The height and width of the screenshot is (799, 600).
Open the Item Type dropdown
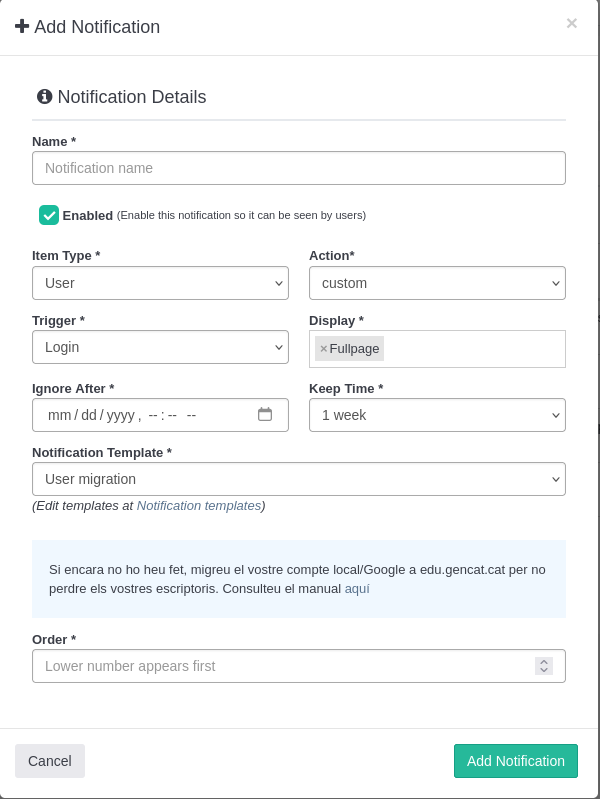160,283
